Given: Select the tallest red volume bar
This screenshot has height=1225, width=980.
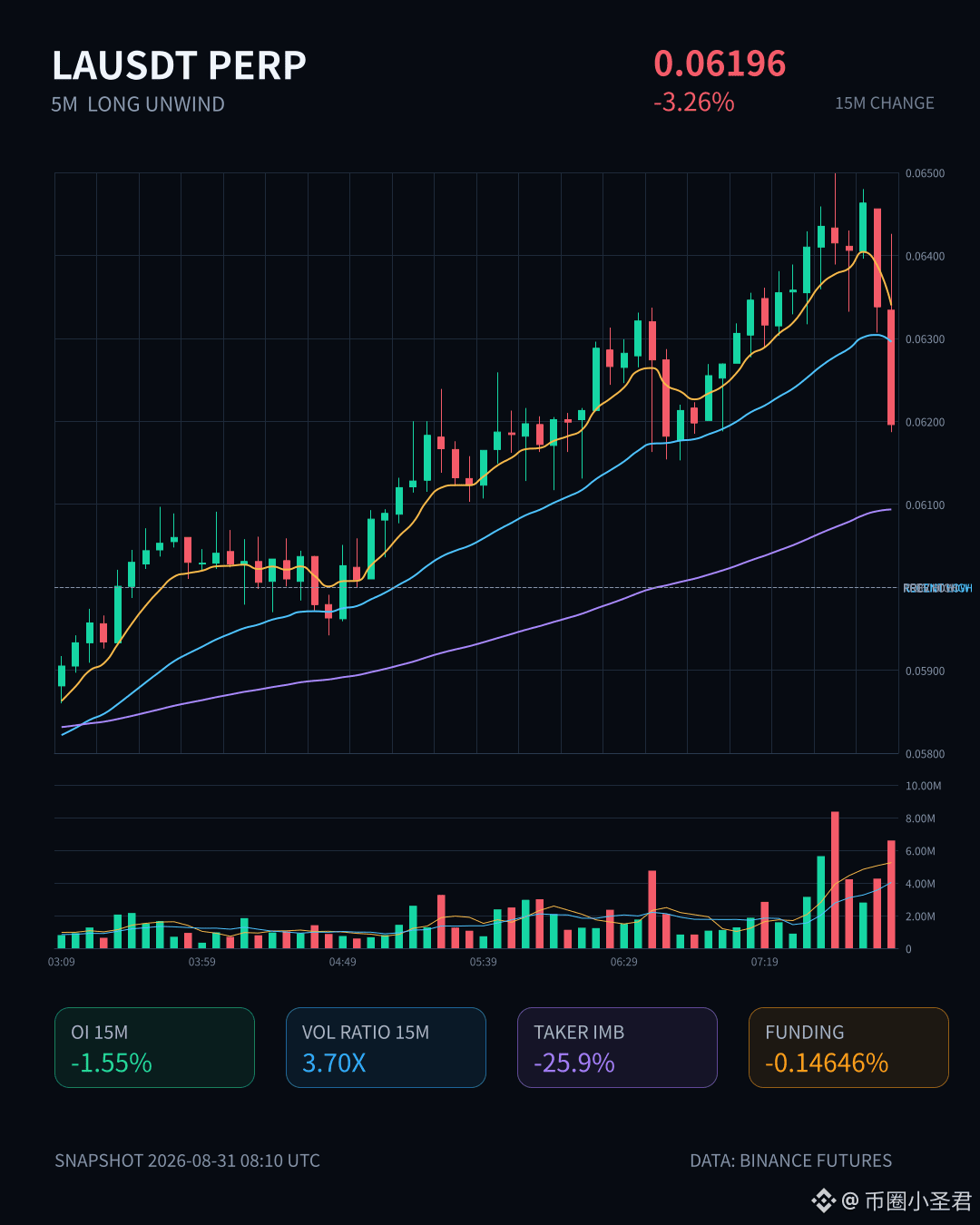Looking at the screenshot, I should coord(835,880).
